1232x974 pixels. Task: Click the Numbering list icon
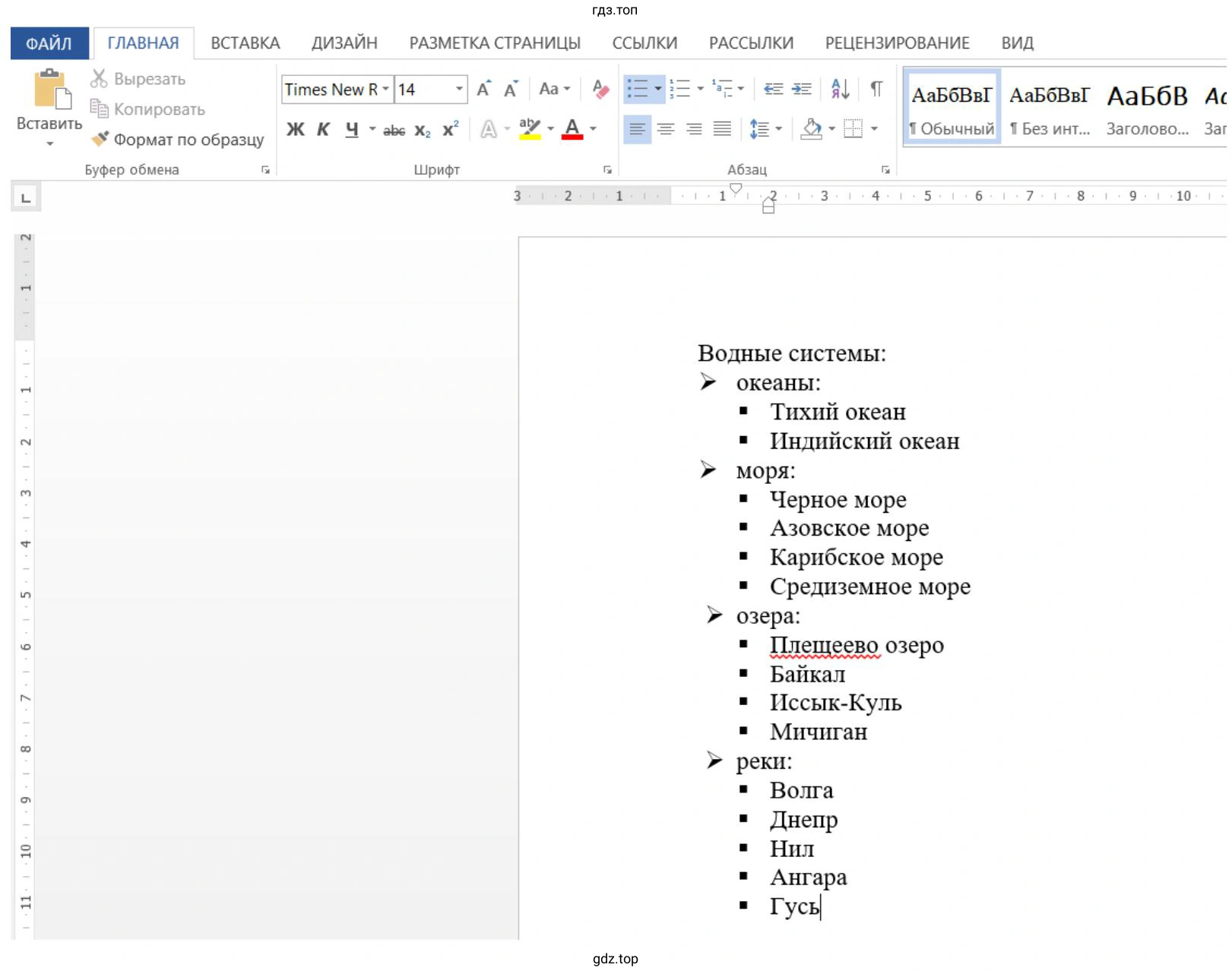click(x=680, y=89)
